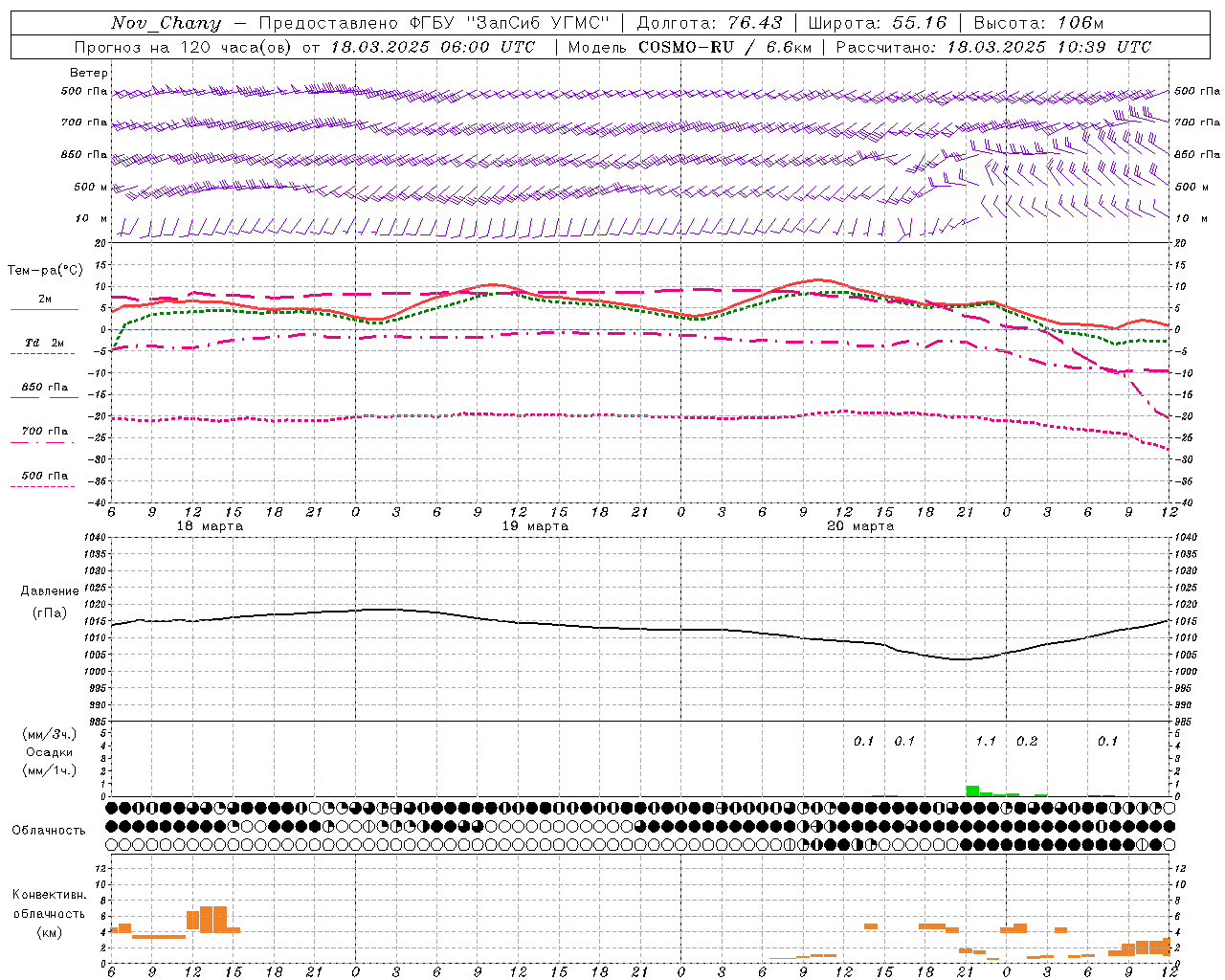Select the 0.2 precipitation amount value
This screenshot has width=1225, height=980.
click(x=1027, y=742)
